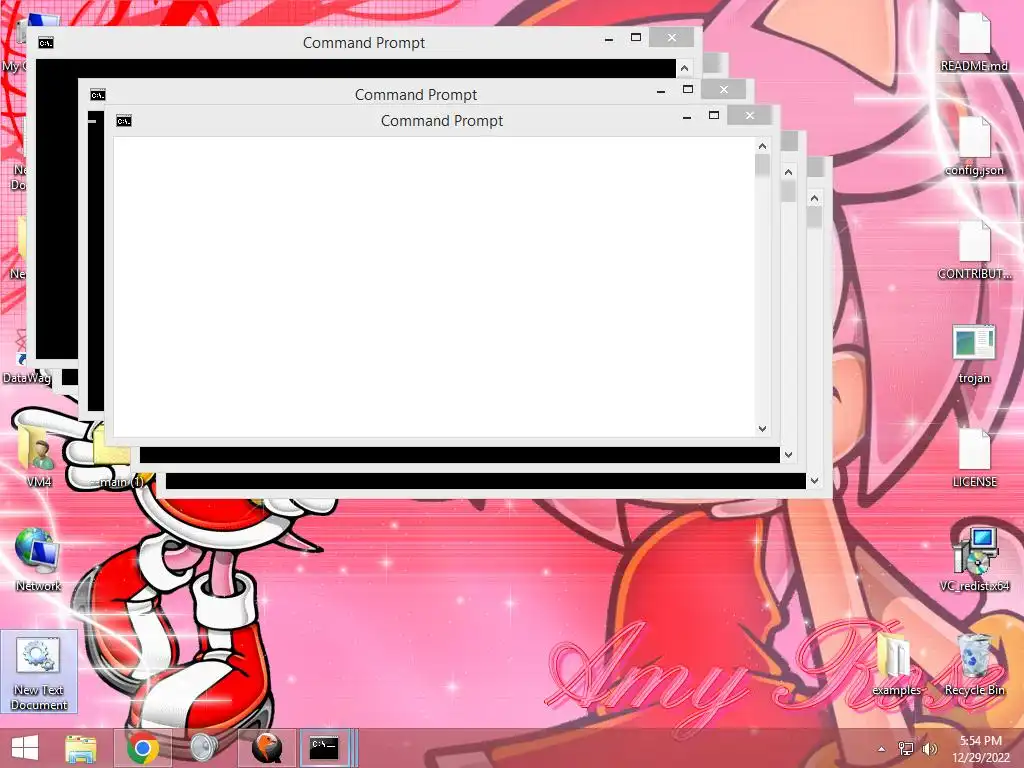Minimize the front Command Prompt window
The height and width of the screenshot is (768, 1024).
pos(687,116)
